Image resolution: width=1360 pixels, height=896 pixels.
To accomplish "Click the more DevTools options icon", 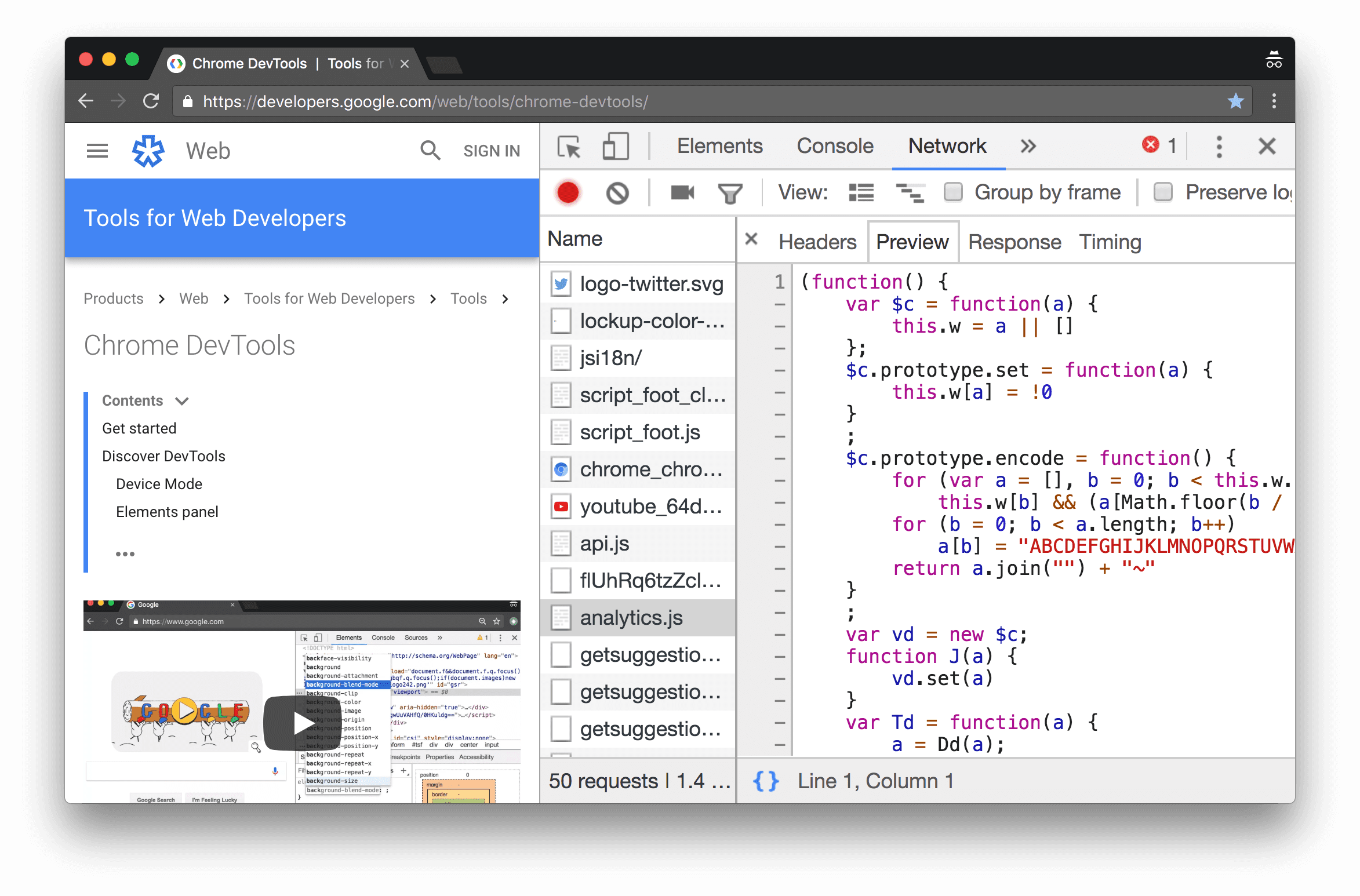I will coord(1218,146).
